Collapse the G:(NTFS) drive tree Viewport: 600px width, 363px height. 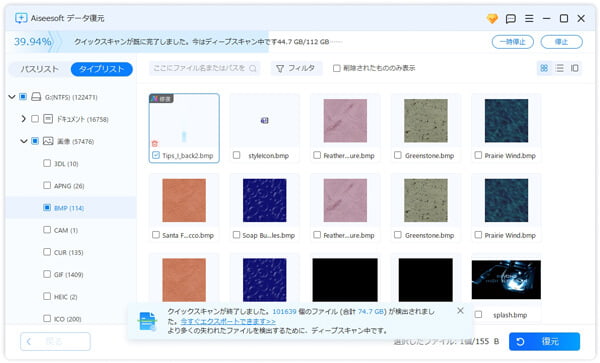tap(12, 97)
